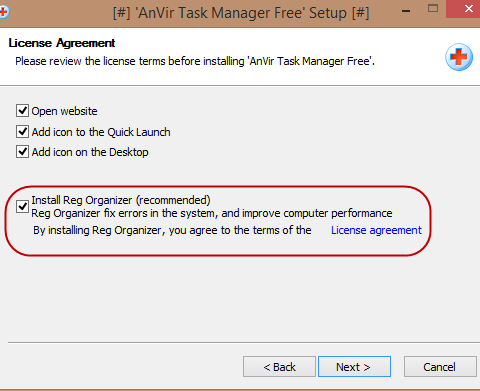
Task: Minimize the setup window
Action: [406, 11]
